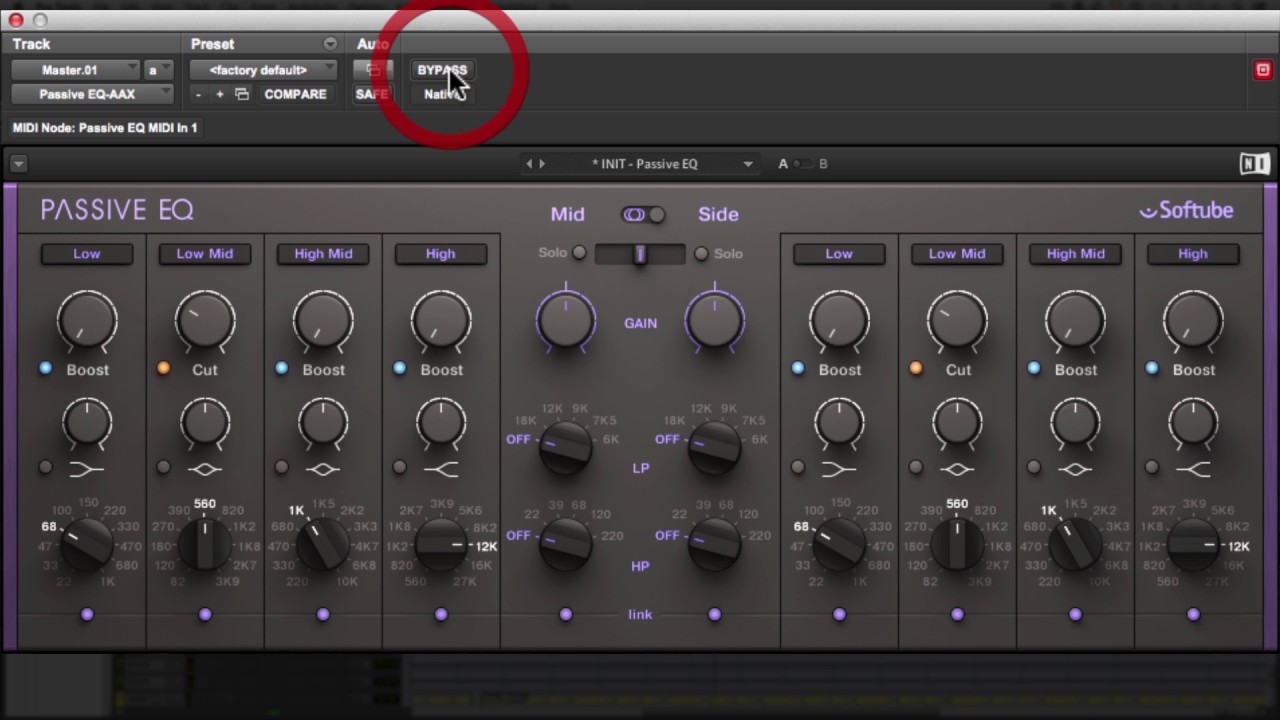Click the red target button in plug-in header
Image resolution: width=1280 pixels, height=720 pixels.
click(1263, 70)
